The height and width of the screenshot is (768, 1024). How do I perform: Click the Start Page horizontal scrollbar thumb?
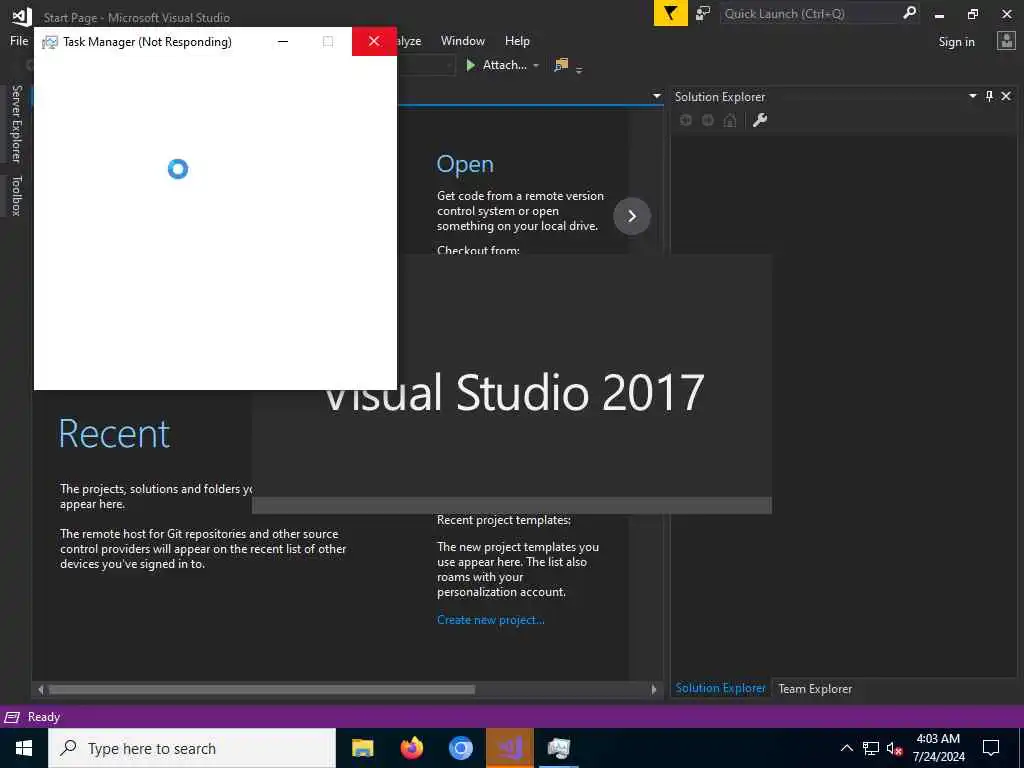(262, 690)
